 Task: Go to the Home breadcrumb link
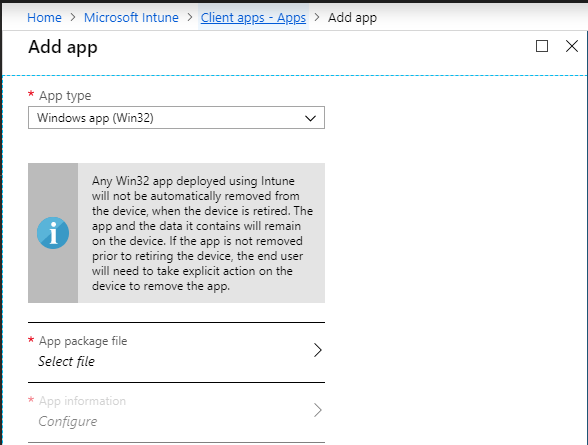click(x=44, y=18)
